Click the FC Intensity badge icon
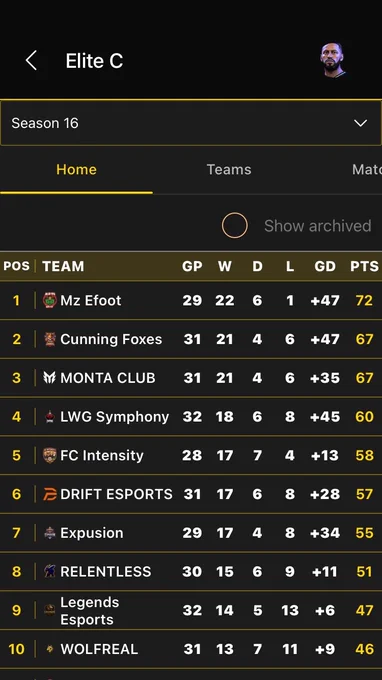The image size is (382, 680). click(x=50, y=455)
